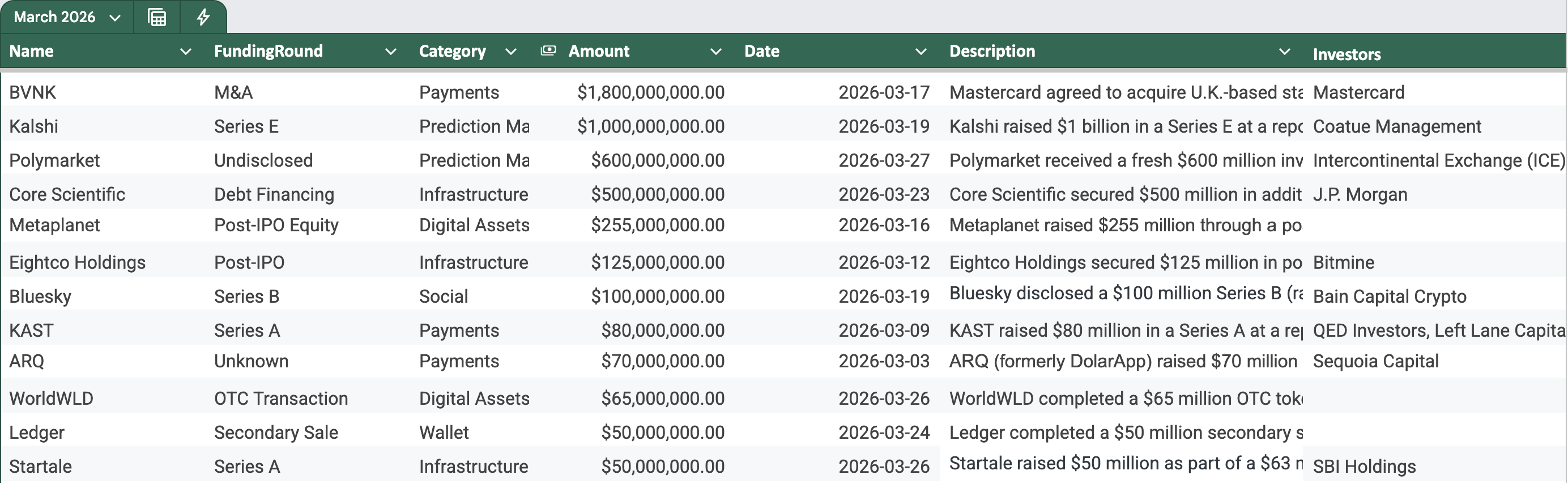1568x483 pixels.
Task: Select the Social category cell
Action: [x=444, y=296]
